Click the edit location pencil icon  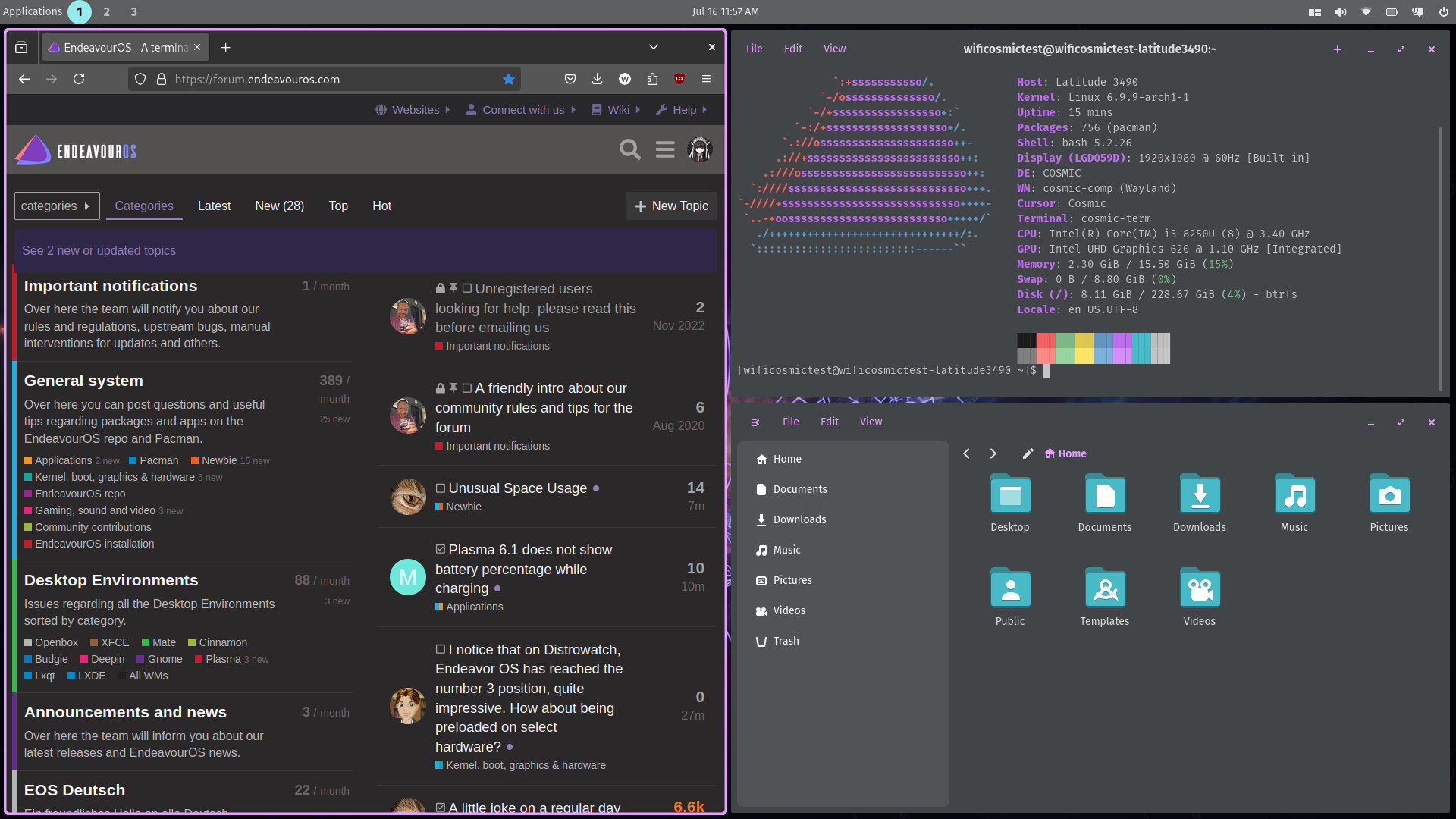pos(1028,453)
